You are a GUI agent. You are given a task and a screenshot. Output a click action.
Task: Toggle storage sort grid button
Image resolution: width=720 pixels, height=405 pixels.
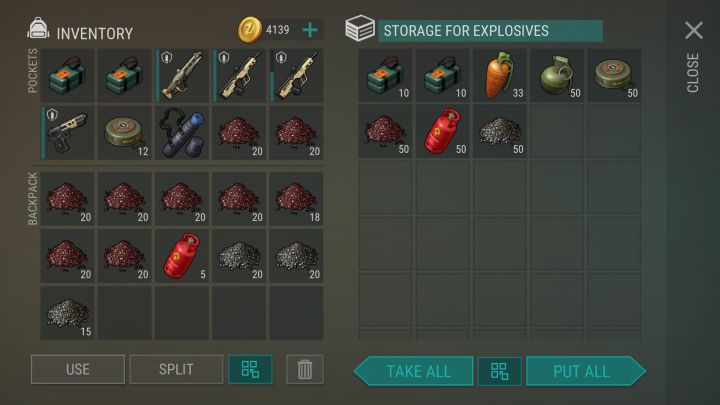(x=500, y=371)
